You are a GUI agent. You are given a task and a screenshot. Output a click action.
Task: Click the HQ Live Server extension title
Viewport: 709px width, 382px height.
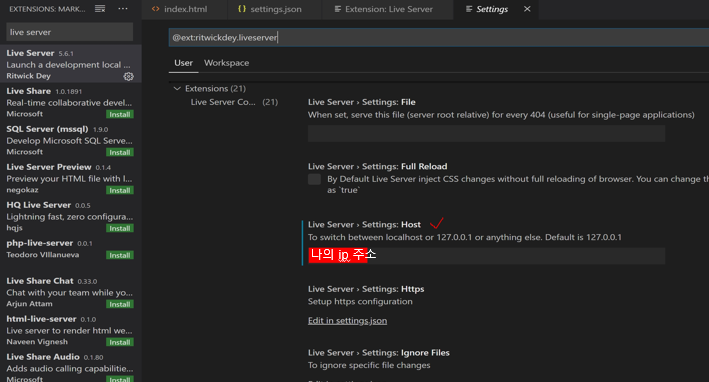(38, 205)
